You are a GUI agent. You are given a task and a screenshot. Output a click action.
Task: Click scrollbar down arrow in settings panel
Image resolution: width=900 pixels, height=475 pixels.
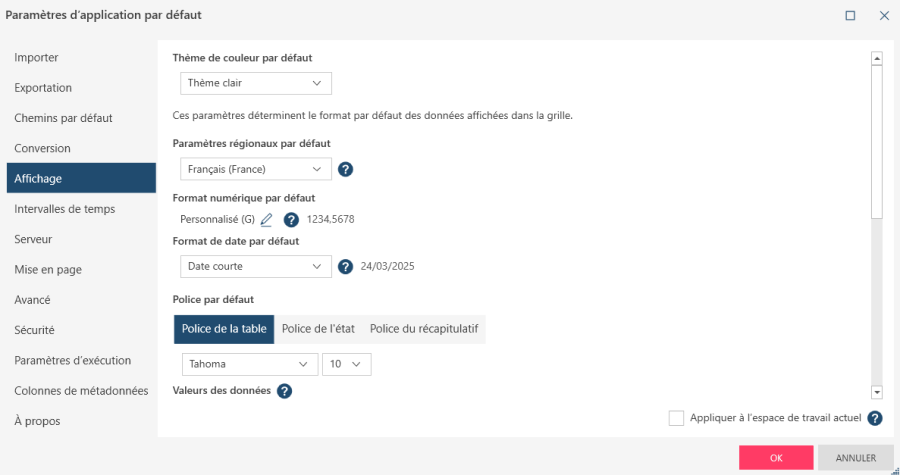(x=877, y=393)
